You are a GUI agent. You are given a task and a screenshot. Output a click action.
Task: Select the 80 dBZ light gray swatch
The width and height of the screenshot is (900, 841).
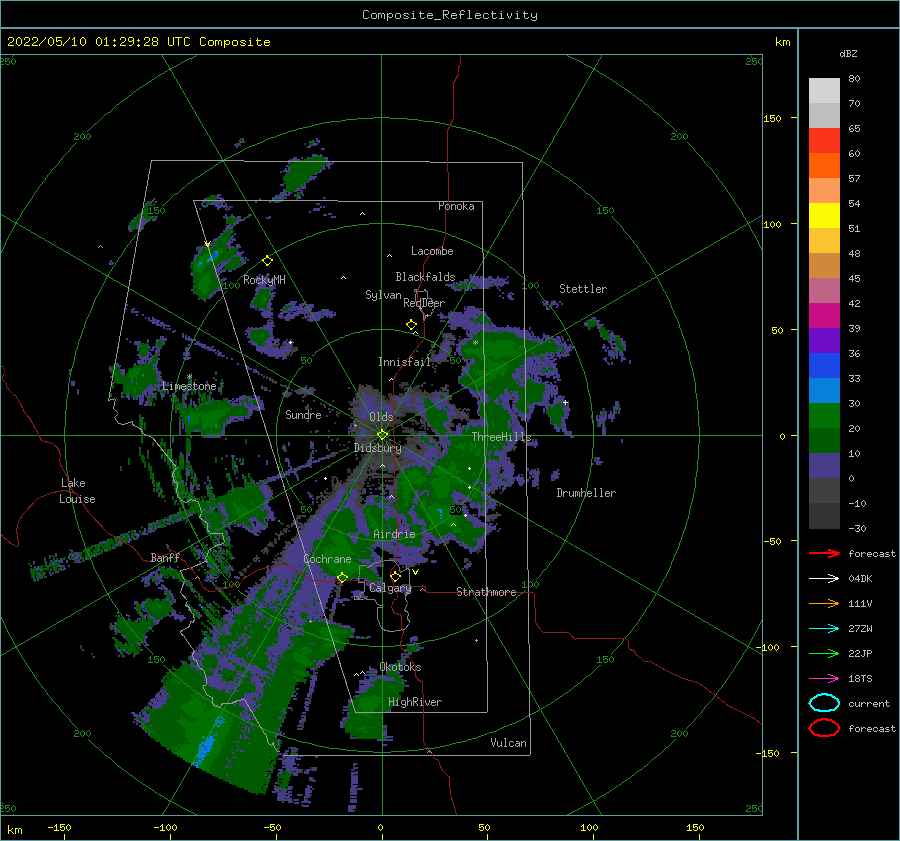tap(824, 90)
